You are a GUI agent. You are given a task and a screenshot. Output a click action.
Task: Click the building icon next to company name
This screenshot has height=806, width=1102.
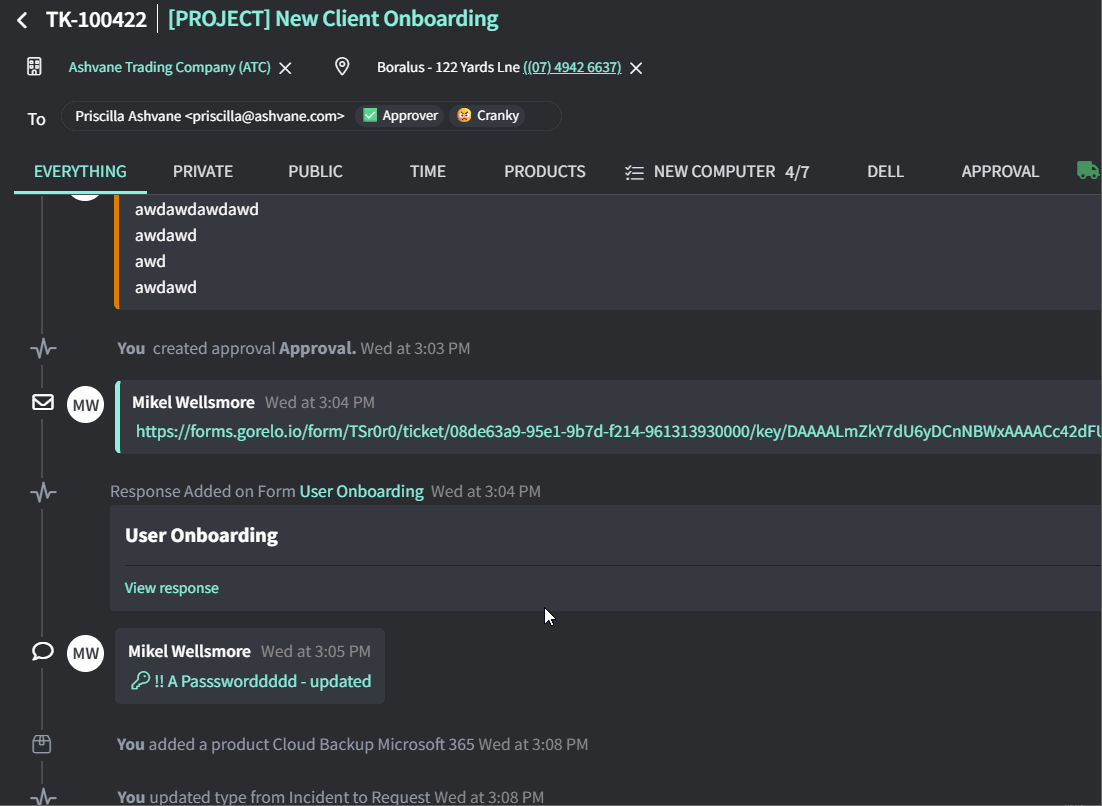pos(34,67)
